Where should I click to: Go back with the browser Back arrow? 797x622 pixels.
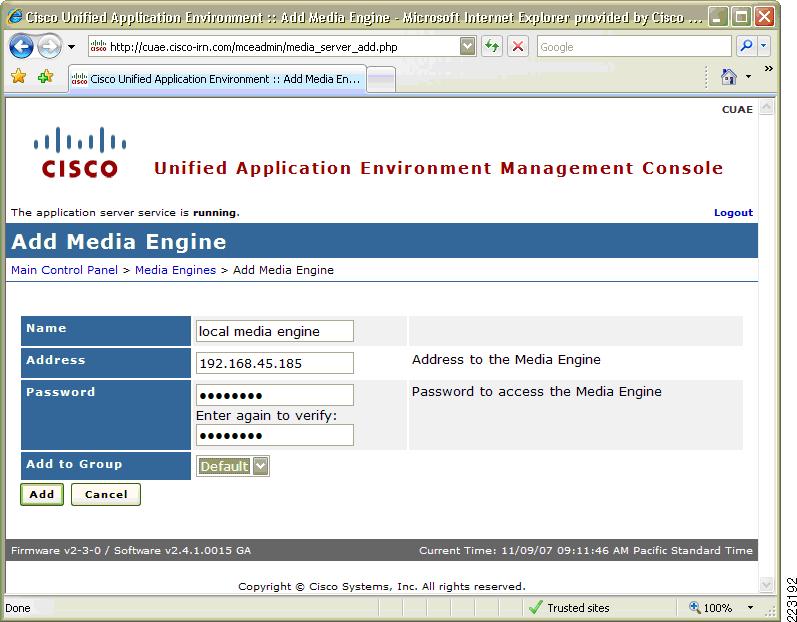tap(21, 47)
